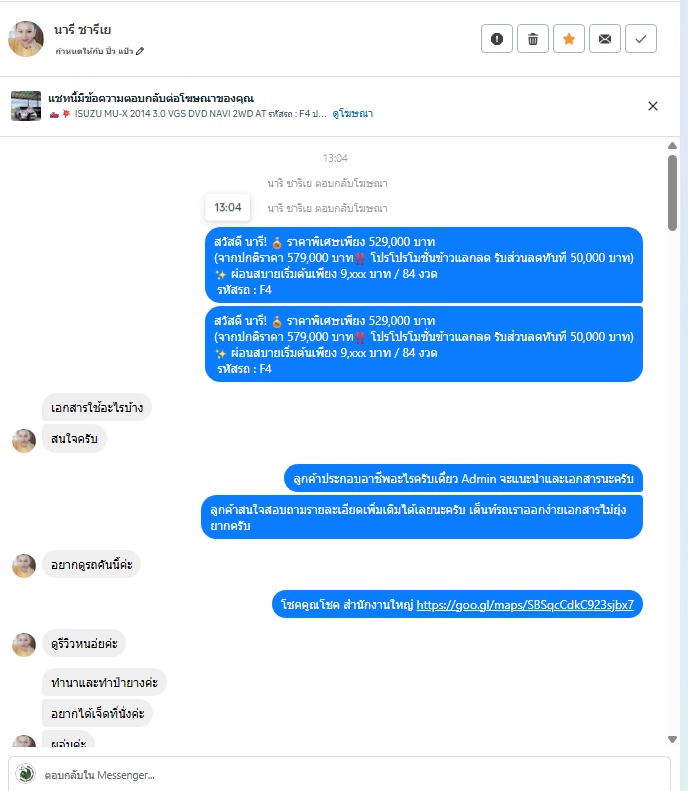Screen dimensions: 688x791
Task: Toggle the orange star follow-up icon
Action: 569,39
